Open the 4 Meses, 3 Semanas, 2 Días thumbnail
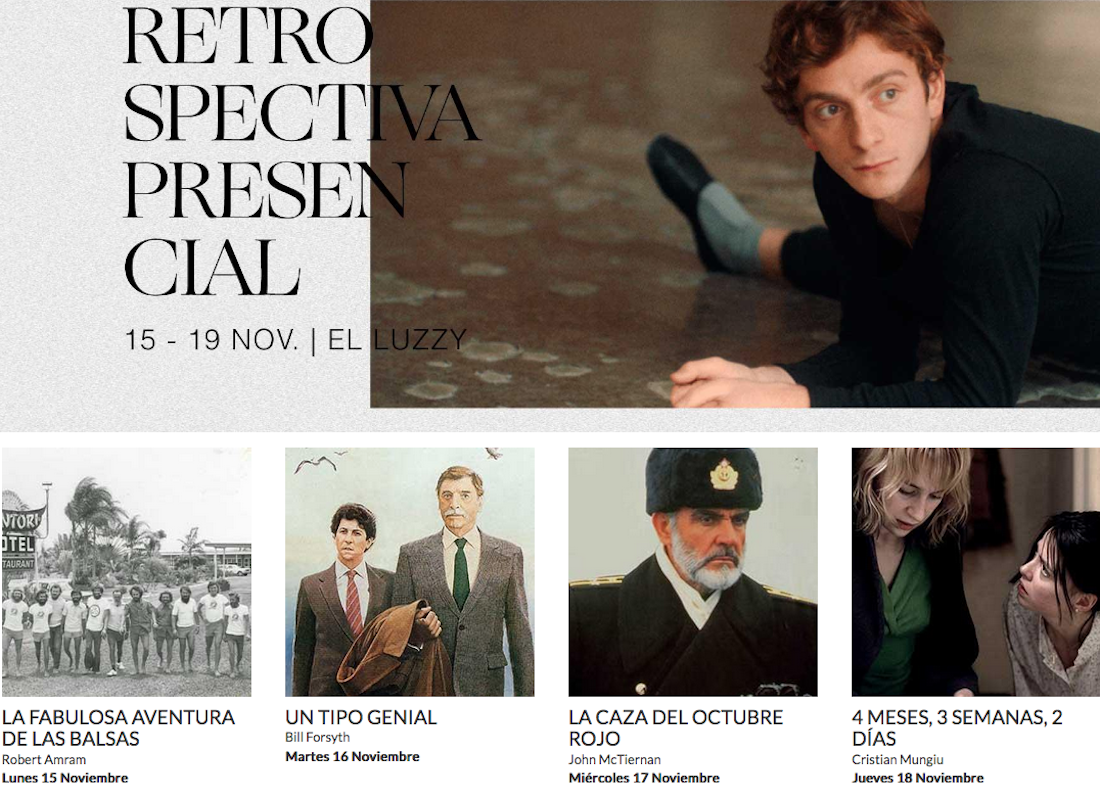Image resolution: width=1100 pixels, height=798 pixels. coord(976,572)
